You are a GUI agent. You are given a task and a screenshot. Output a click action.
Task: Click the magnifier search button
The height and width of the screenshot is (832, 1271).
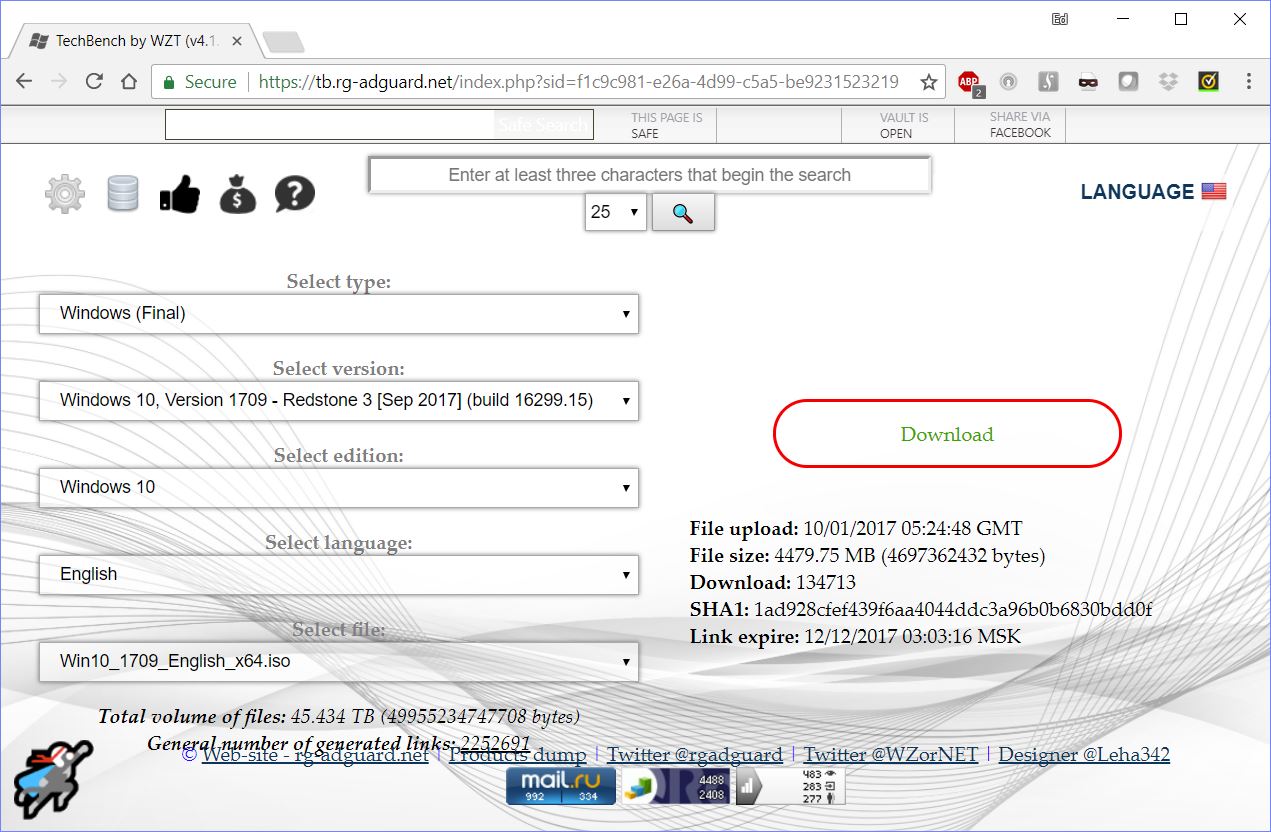click(x=683, y=212)
